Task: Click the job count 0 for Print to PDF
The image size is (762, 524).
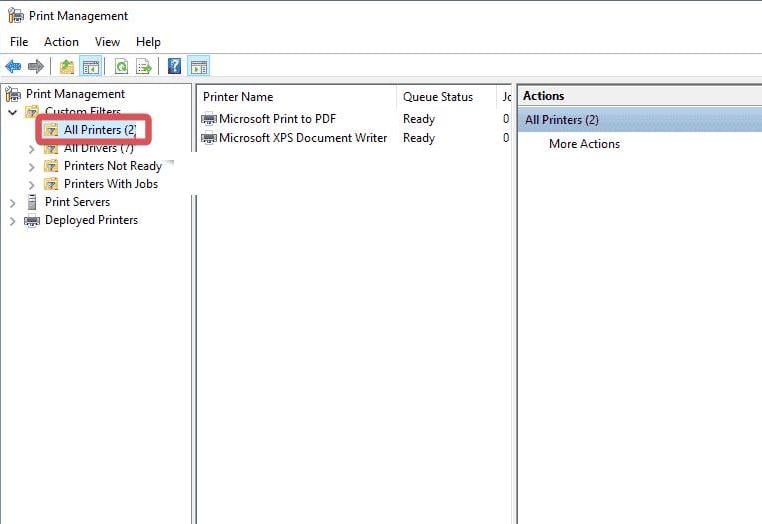Action: pyautogui.click(x=506, y=119)
